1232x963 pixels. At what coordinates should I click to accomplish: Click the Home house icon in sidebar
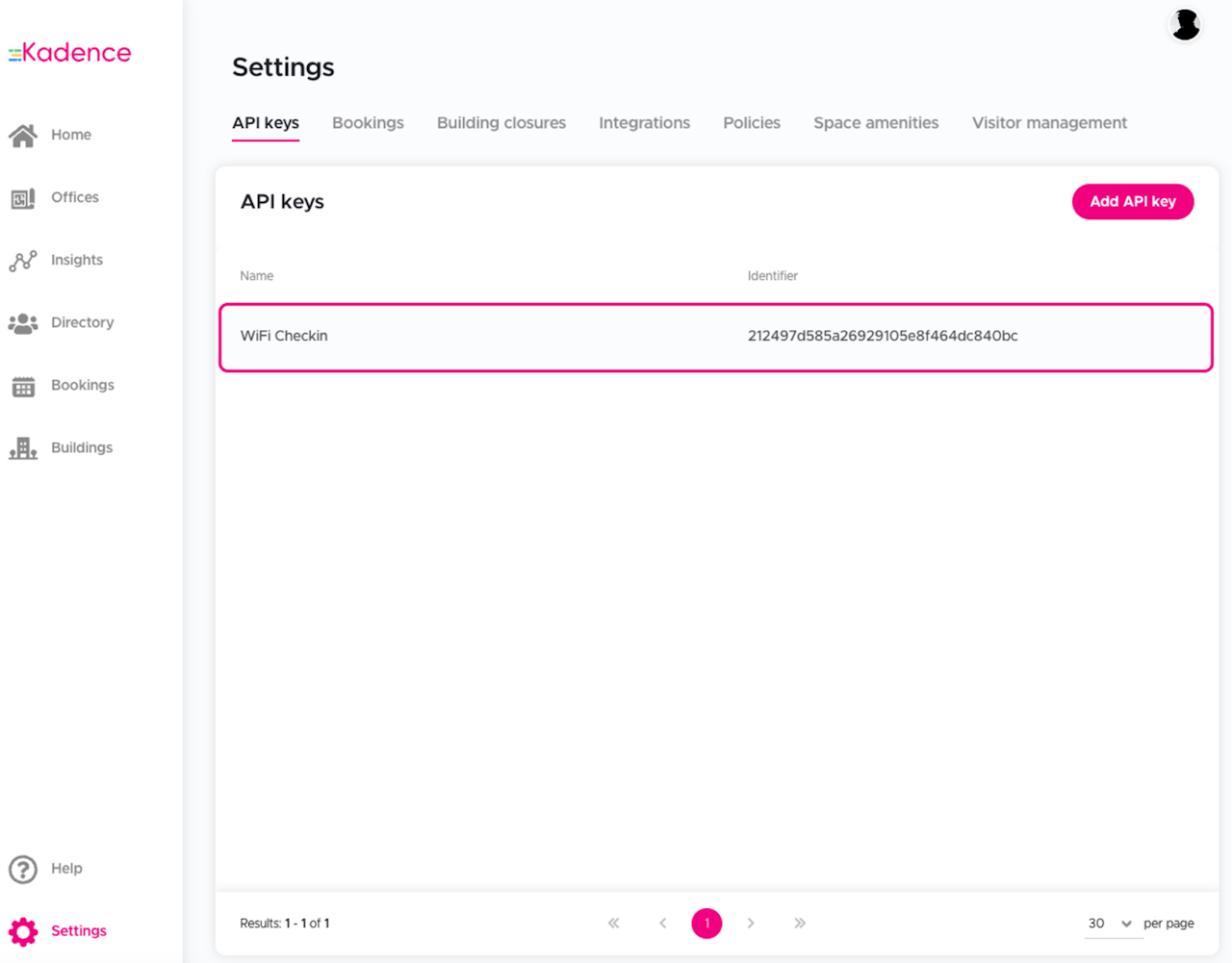(23, 136)
